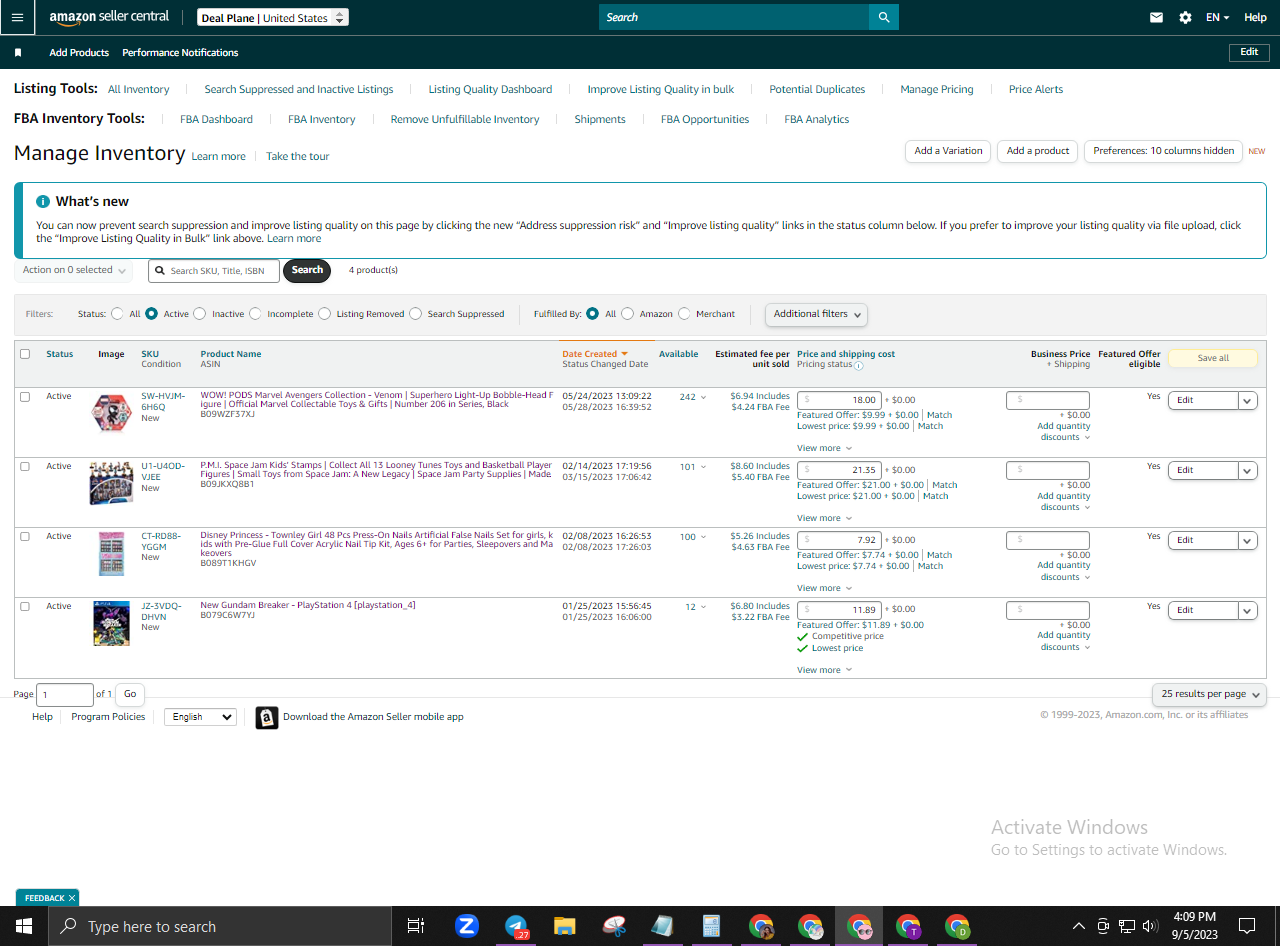Image resolution: width=1280 pixels, height=946 pixels.
Task: Select the Inactive status radio button
Action: click(x=199, y=314)
